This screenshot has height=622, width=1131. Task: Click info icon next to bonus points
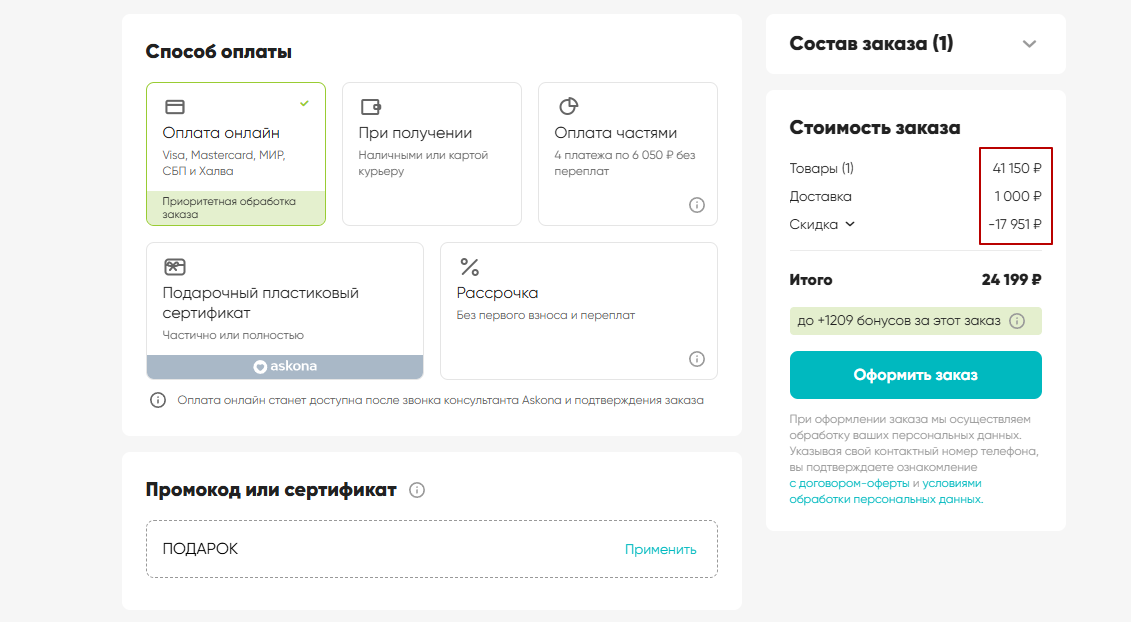pyautogui.click(x=1017, y=321)
